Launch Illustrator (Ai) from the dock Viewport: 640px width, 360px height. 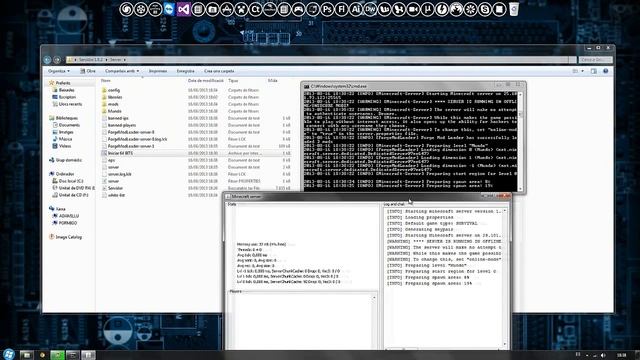[x=356, y=9]
